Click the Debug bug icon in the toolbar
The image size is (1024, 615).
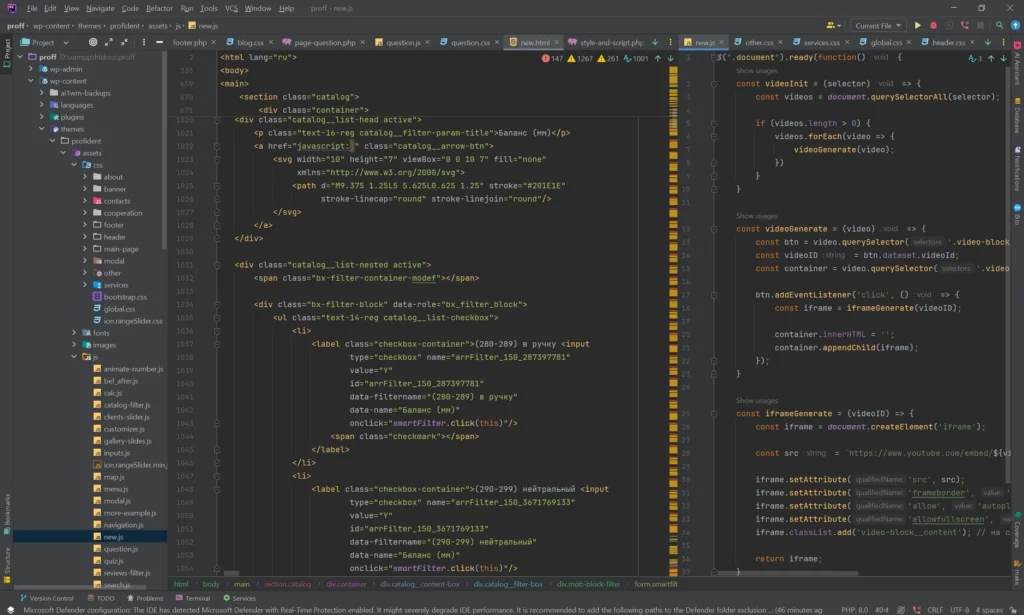(x=933, y=25)
